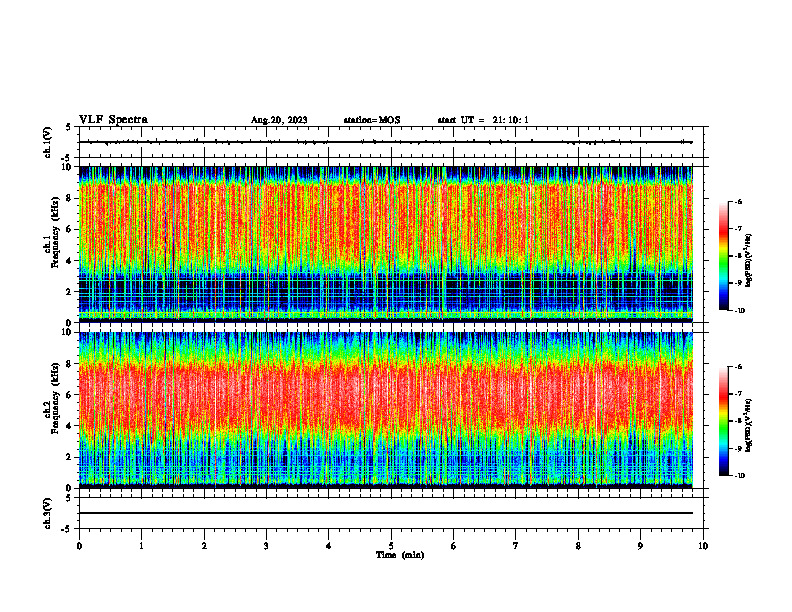The image size is (792, 612).
Task: Click the 1 tick on the Time axis
Action: tap(141, 546)
